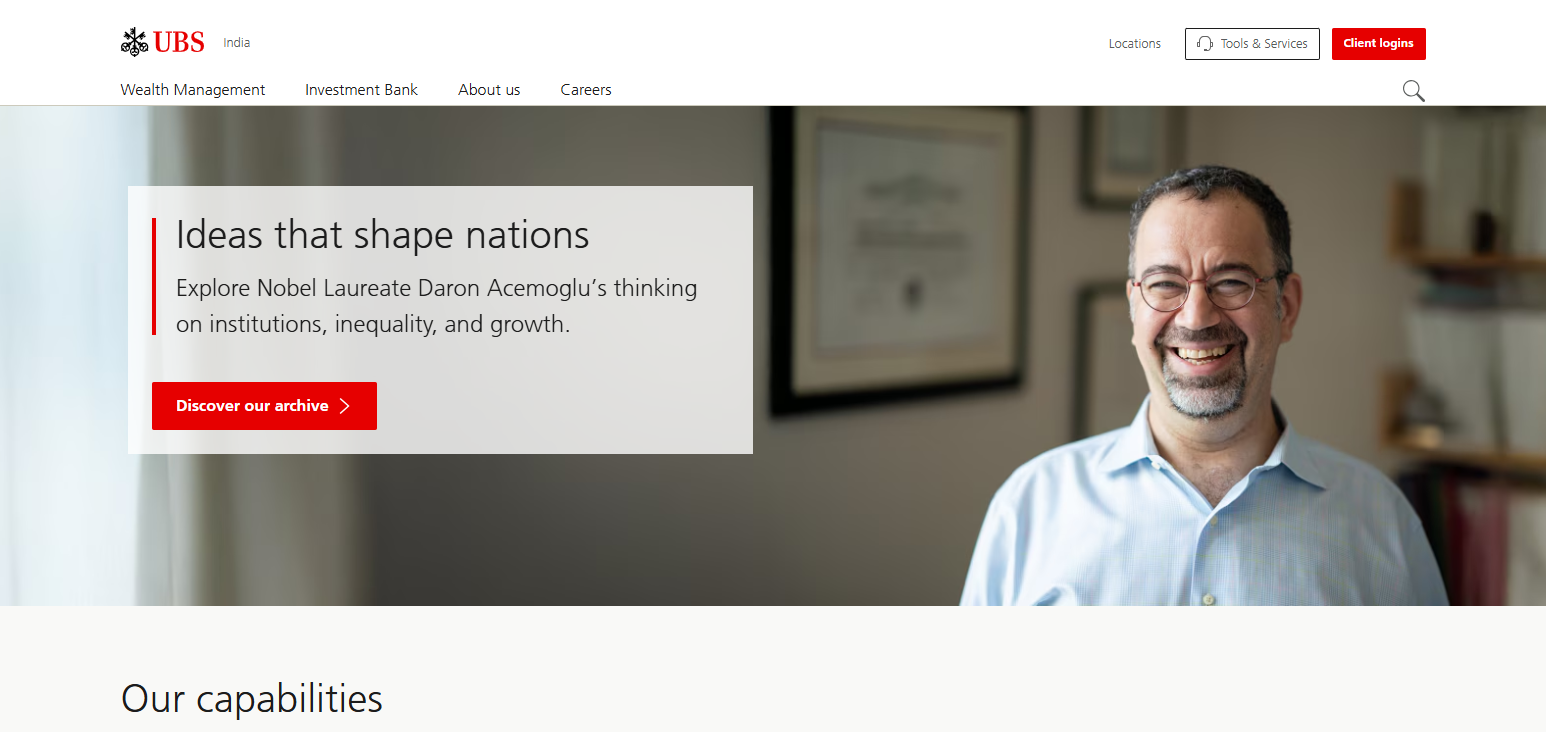Click the Discover our archive button
1546x732 pixels.
pyautogui.click(x=264, y=406)
